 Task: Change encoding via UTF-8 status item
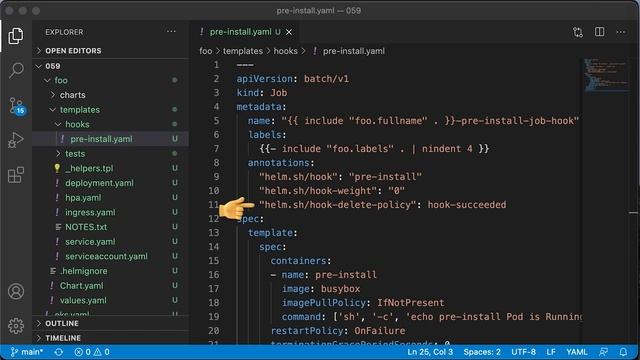click(x=523, y=352)
